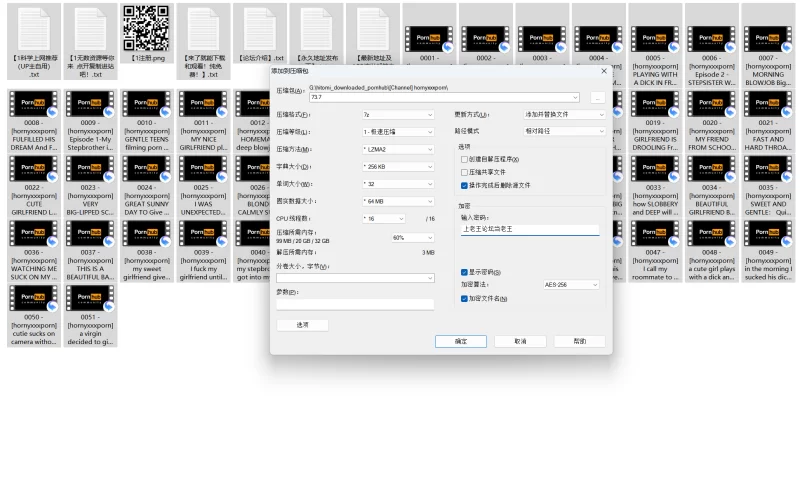Toggle 压缩共享文件 checkbox
The height and width of the screenshot is (479, 800).
(x=464, y=172)
